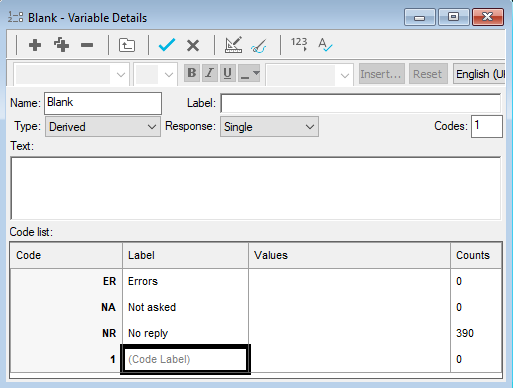
Task: Click the add multiple codes icon
Action: pos(61,45)
